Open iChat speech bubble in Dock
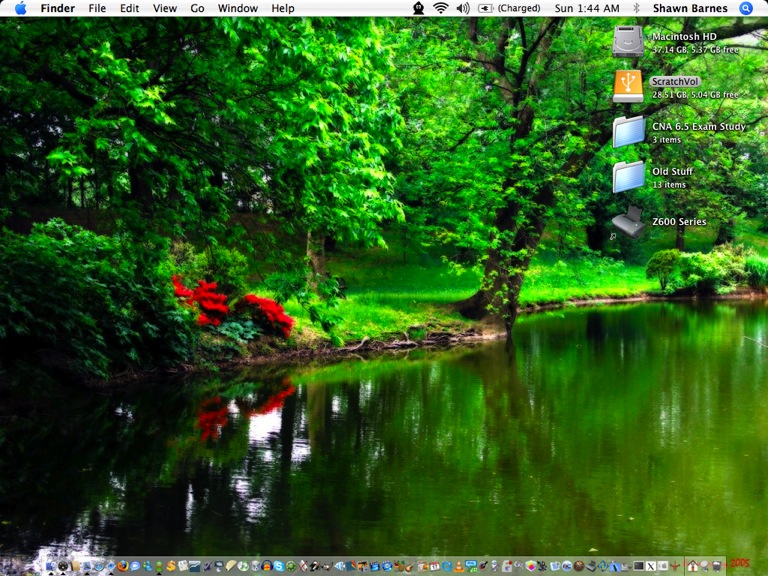 [135, 566]
